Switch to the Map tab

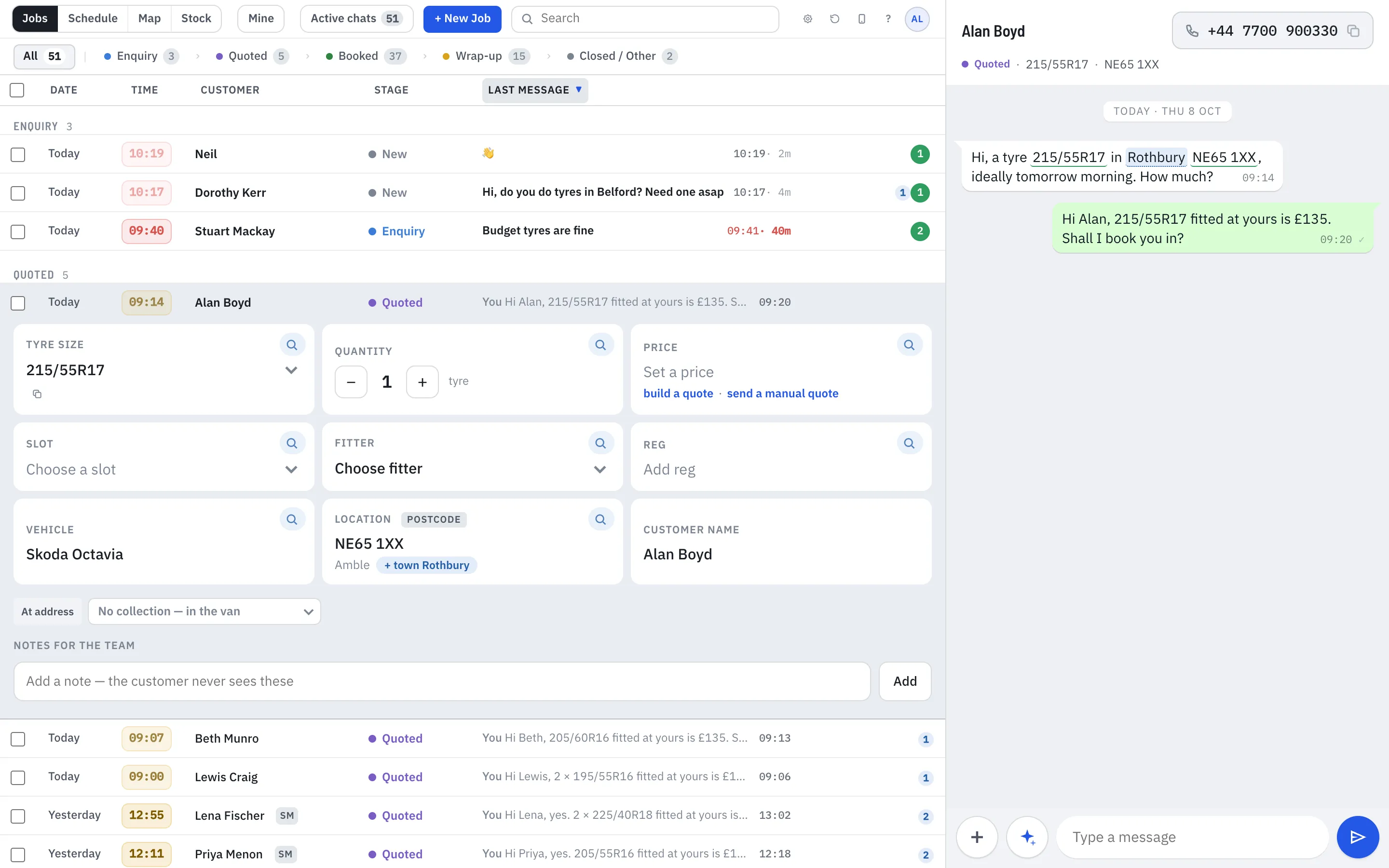pos(149,18)
